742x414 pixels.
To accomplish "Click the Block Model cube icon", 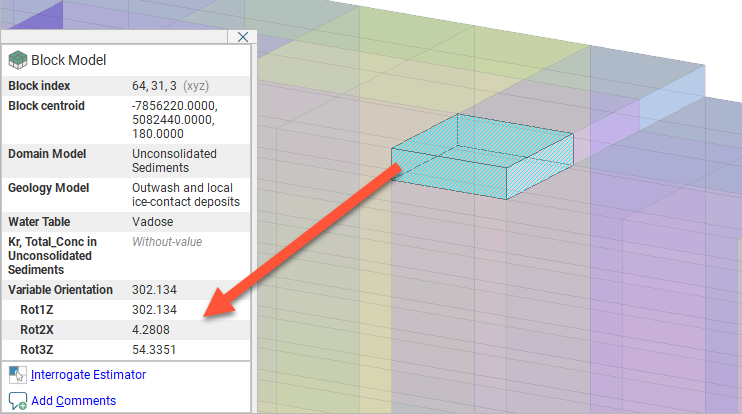I will [x=18, y=60].
